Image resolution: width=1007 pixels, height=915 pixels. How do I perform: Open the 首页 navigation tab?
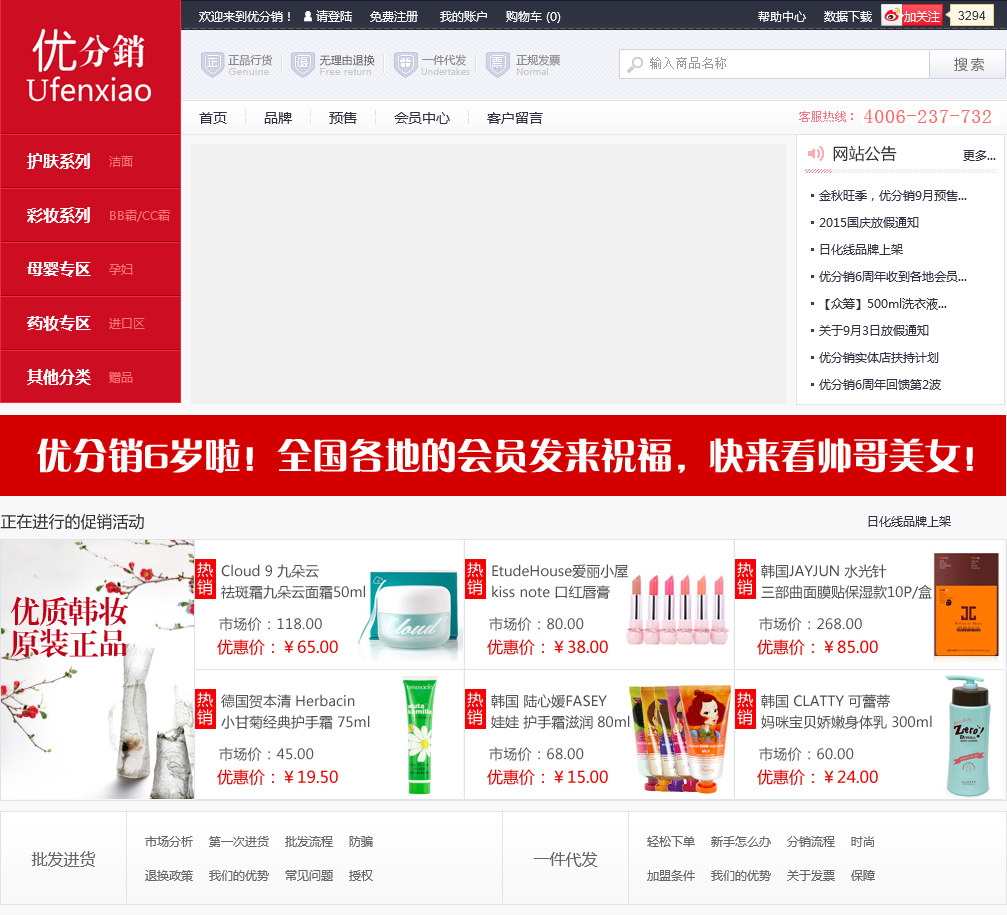213,118
